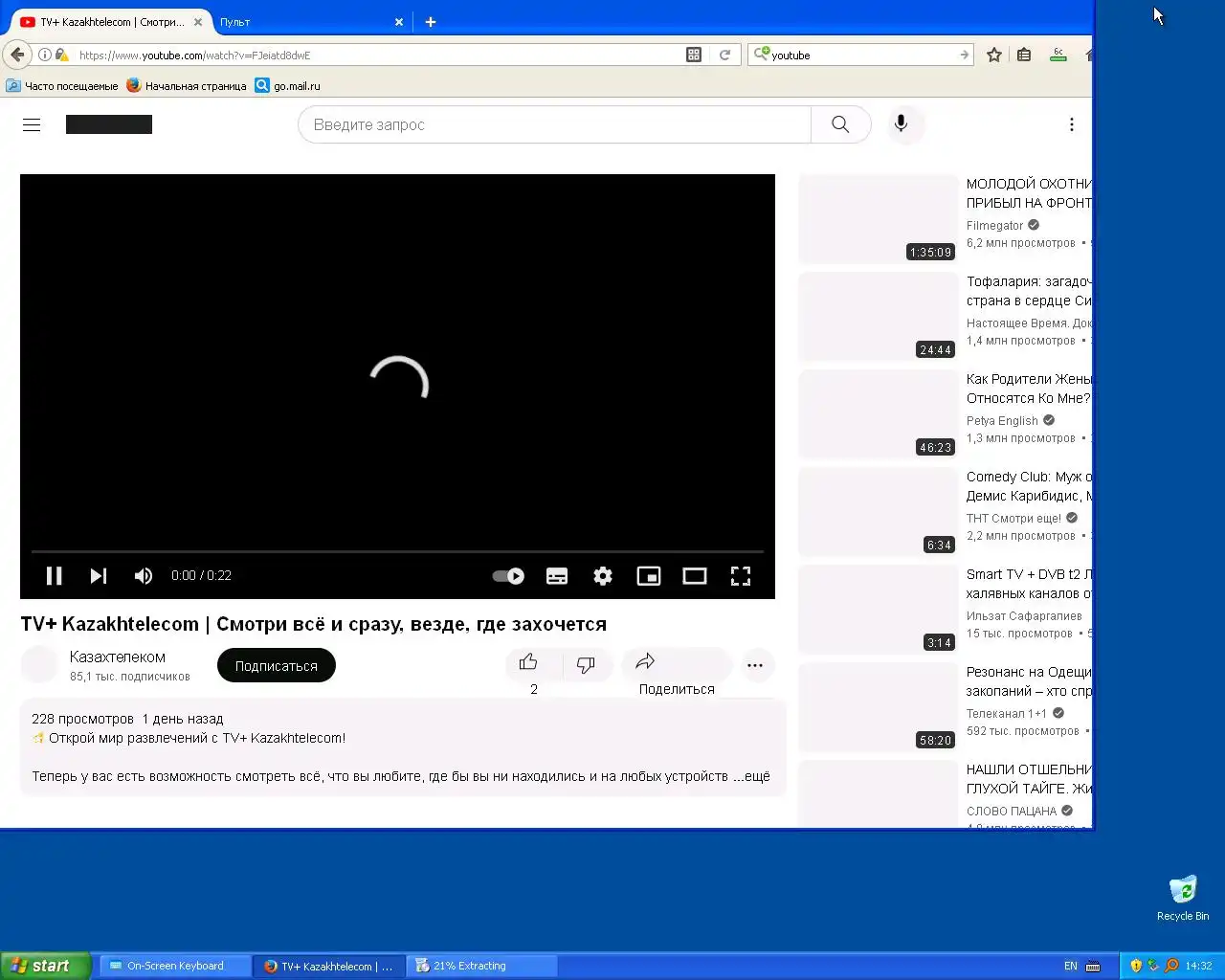The width and height of the screenshot is (1225, 980).
Task: Click the Казахтелеком channel avatar
Action: pos(40,664)
